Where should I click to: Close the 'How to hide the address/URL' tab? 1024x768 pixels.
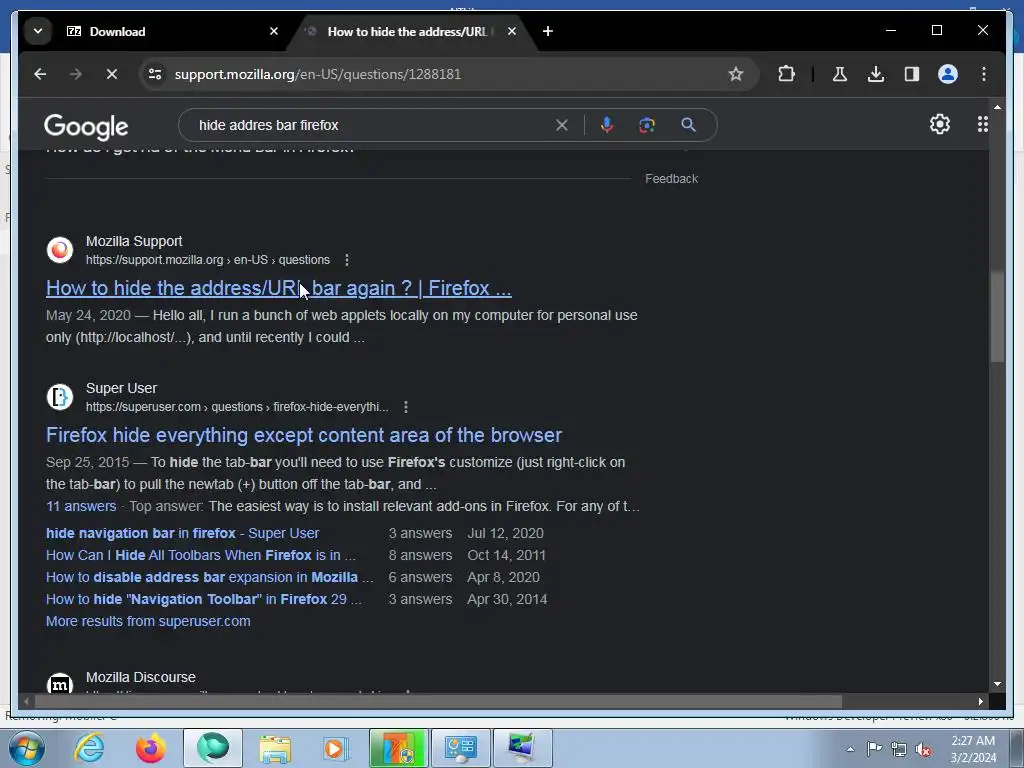point(512,31)
